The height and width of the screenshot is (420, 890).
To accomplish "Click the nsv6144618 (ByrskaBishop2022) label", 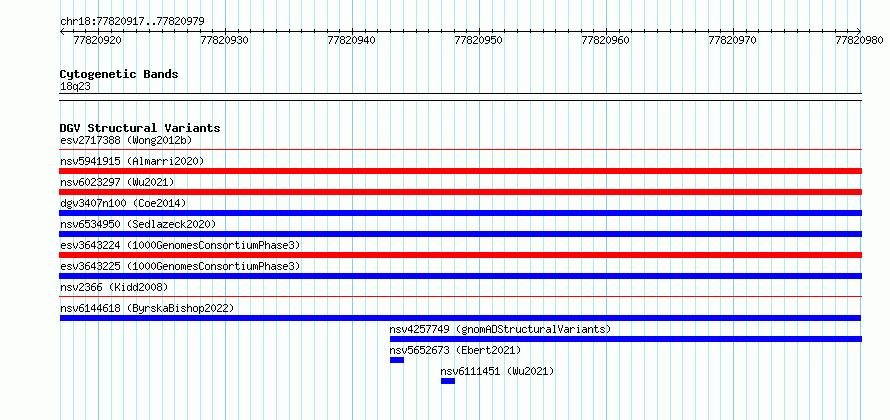I will [147, 308].
